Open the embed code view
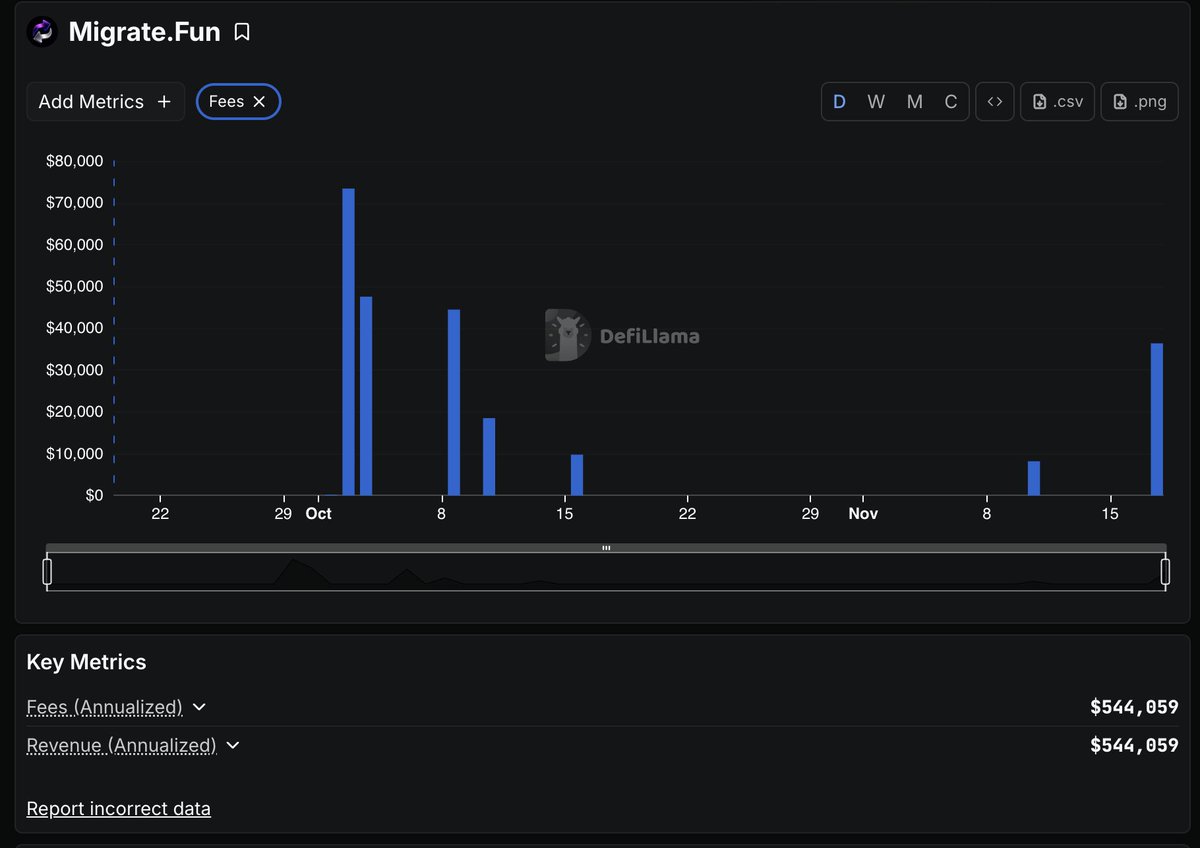Image resolution: width=1200 pixels, height=848 pixels. (x=995, y=101)
